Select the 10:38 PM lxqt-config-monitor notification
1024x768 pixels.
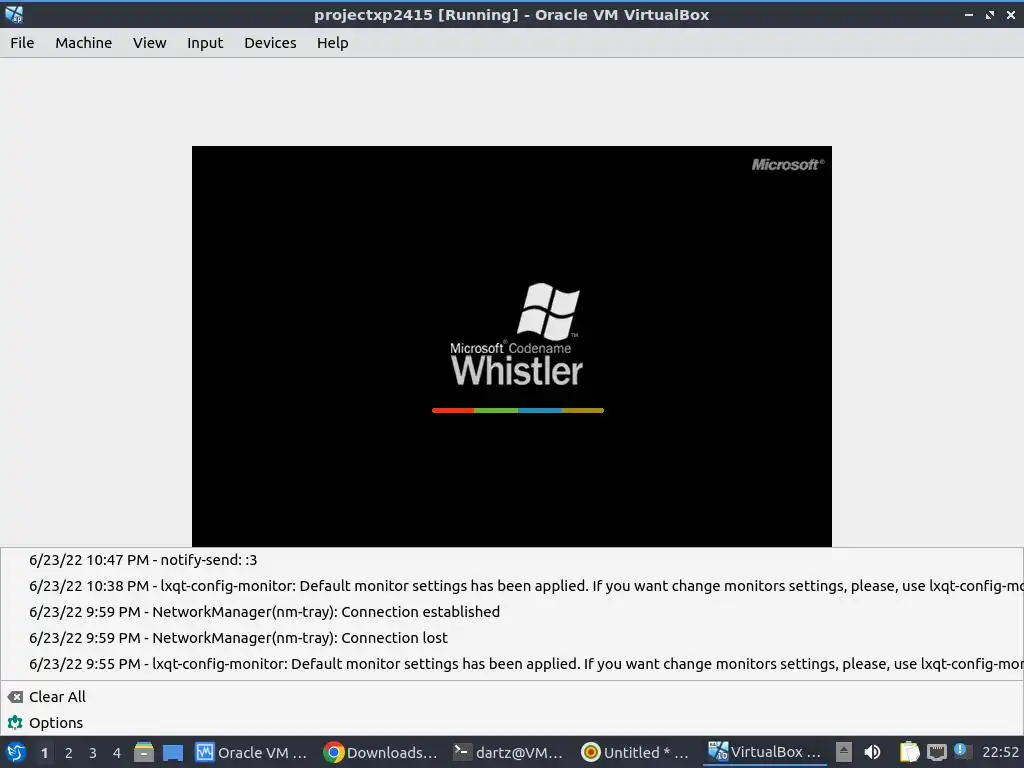click(512, 586)
